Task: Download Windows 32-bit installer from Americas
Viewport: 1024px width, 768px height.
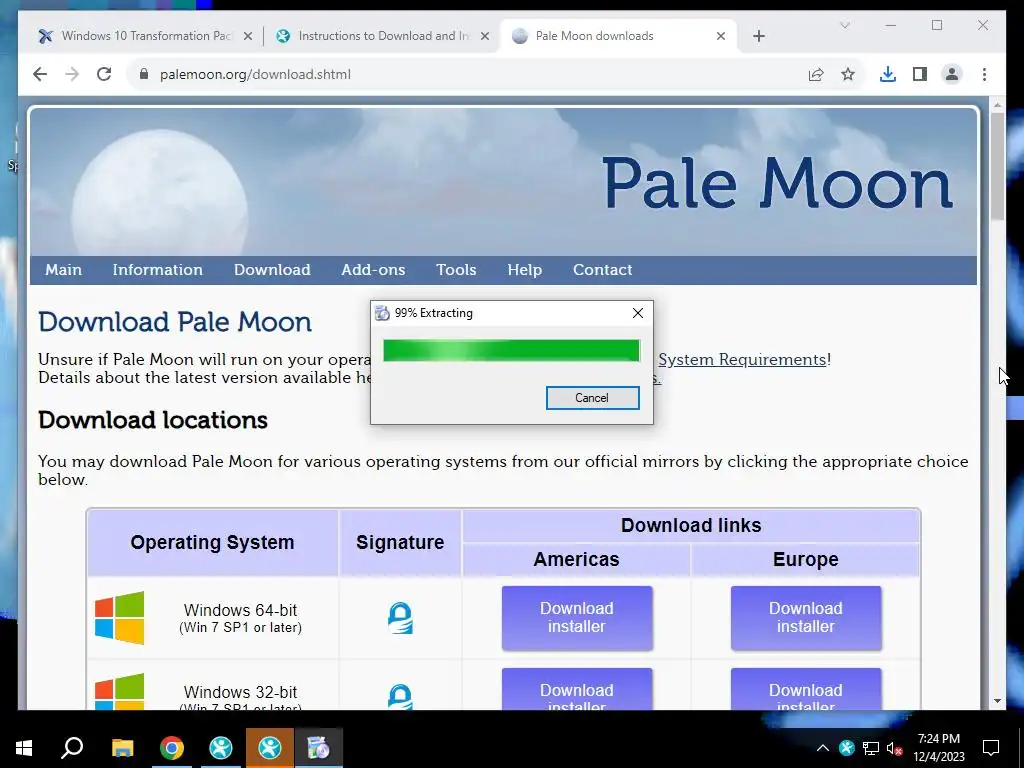Action: (577, 689)
